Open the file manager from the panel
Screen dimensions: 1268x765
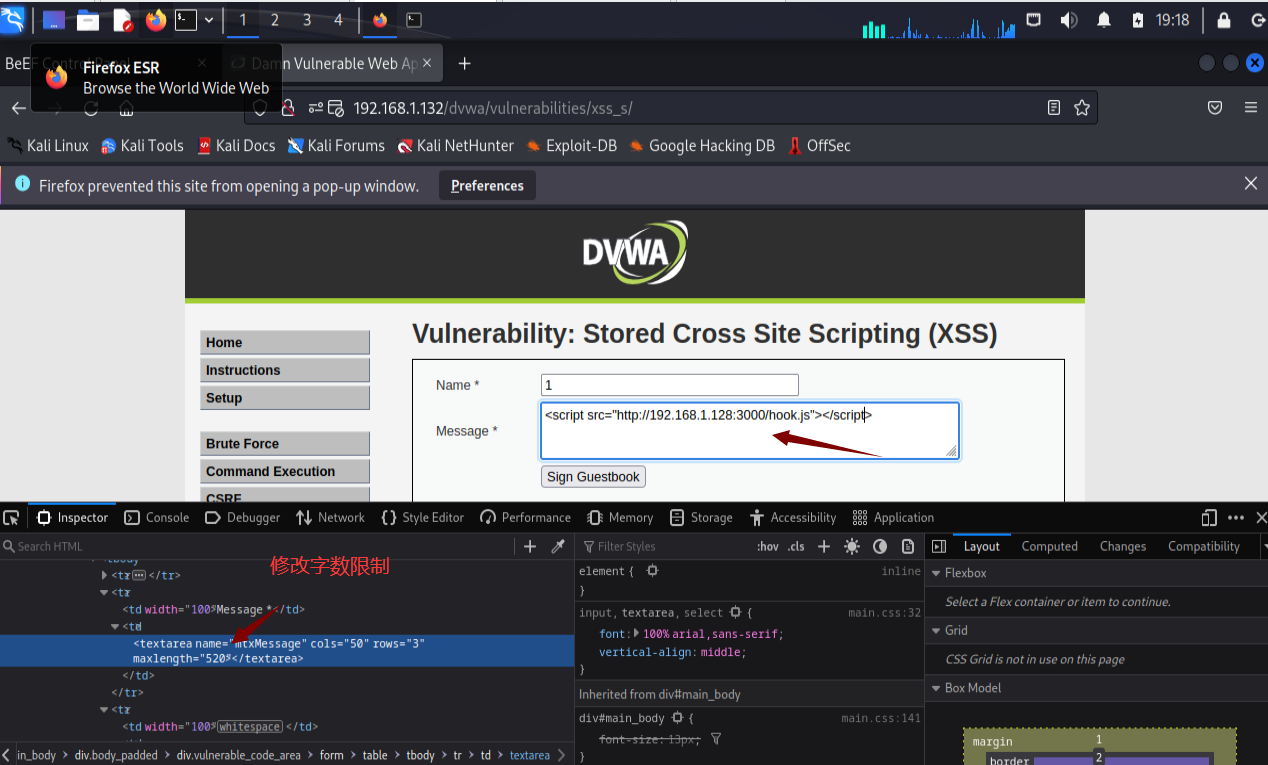coord(88,20)
